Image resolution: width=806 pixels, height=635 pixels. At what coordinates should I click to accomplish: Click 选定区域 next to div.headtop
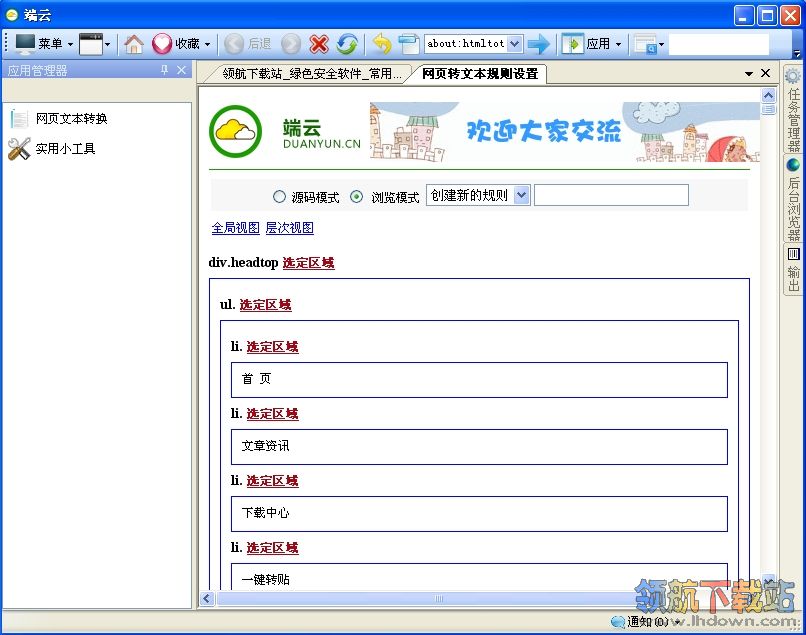(x=308, y=263)
